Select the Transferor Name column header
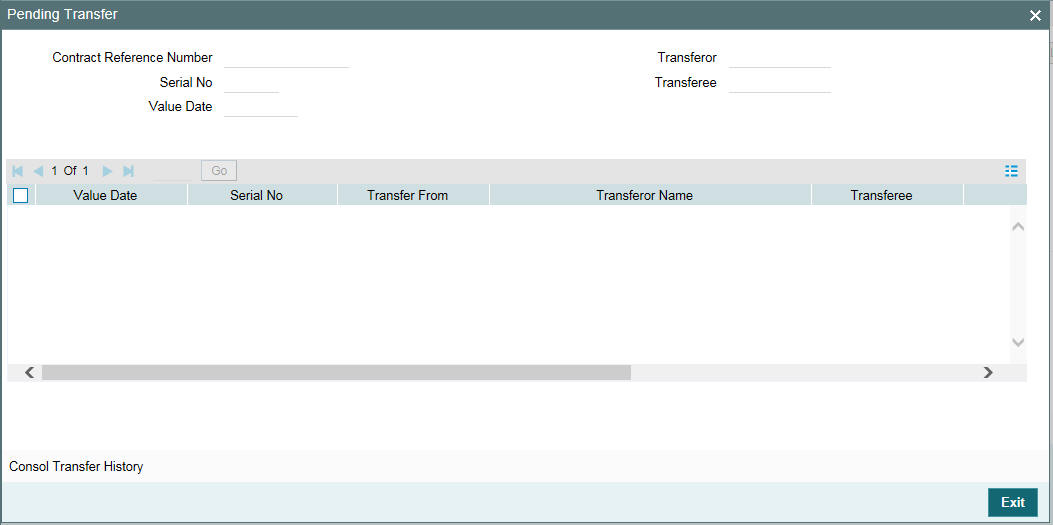Image resolution: width=1053 pixels, height=525 pixels. pyautogui.click(x=651, y=195)
